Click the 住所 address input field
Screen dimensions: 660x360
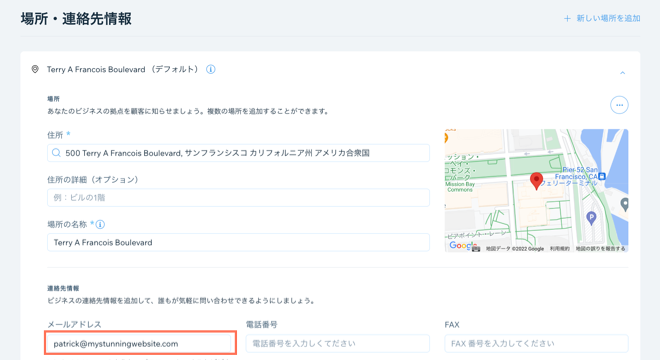tap(238, 153)
